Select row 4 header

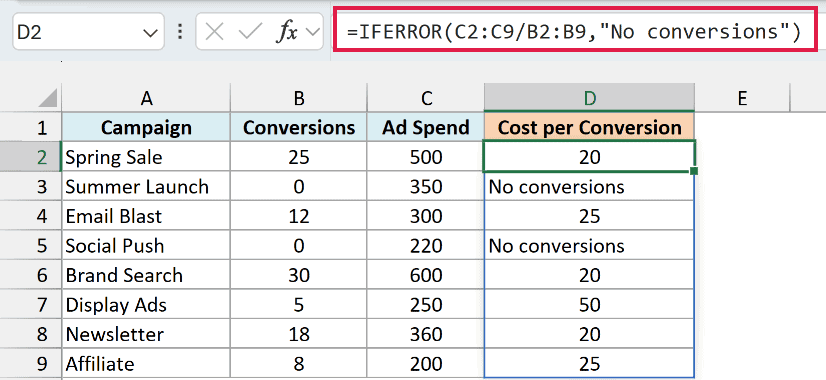[31, 216]
